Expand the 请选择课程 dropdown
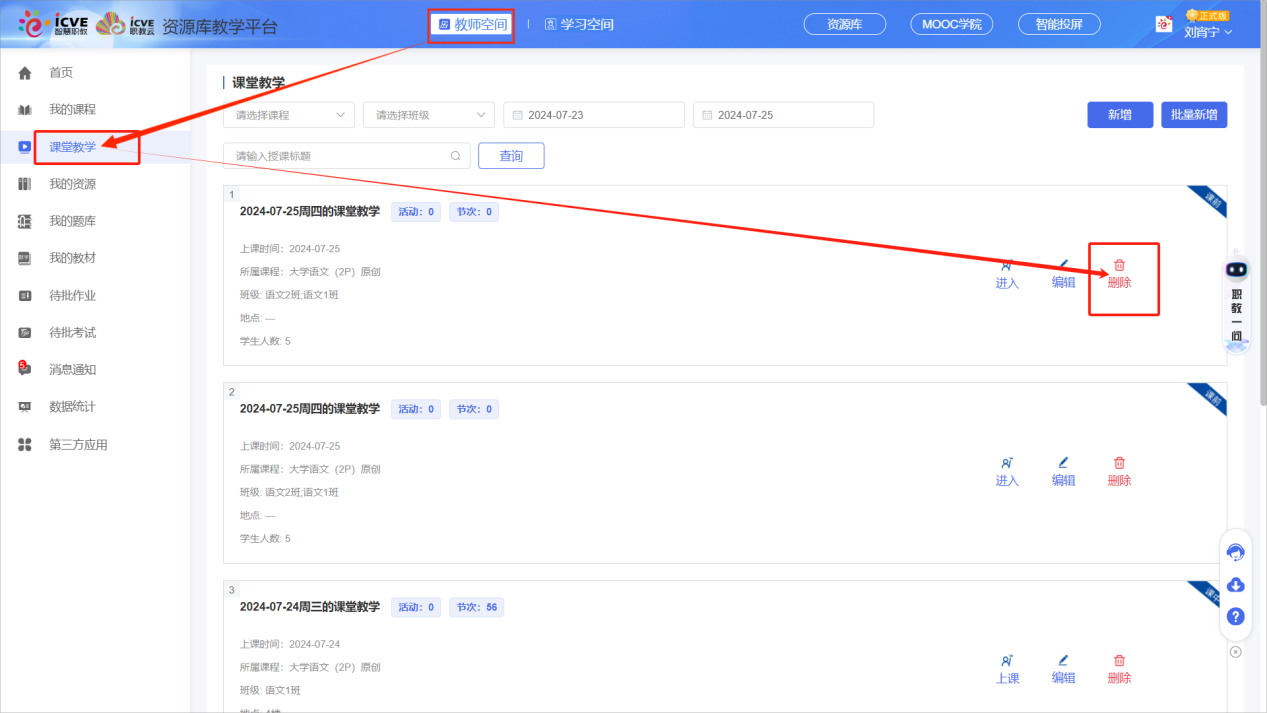This screenshot has width=1267, height=713. [x=288, y=115]
